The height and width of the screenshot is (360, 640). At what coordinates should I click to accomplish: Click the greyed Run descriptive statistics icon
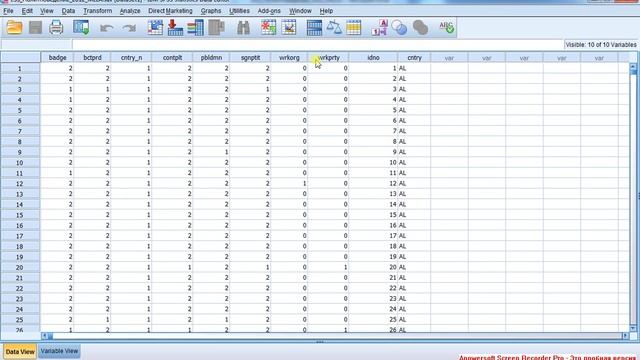pyautogui.click(x=216, y=27)
